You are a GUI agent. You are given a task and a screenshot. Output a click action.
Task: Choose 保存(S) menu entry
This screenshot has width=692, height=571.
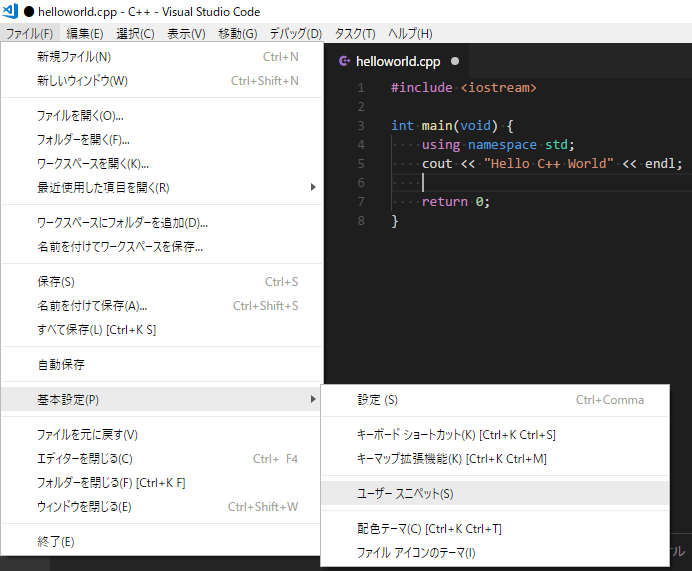click(162, 282)
